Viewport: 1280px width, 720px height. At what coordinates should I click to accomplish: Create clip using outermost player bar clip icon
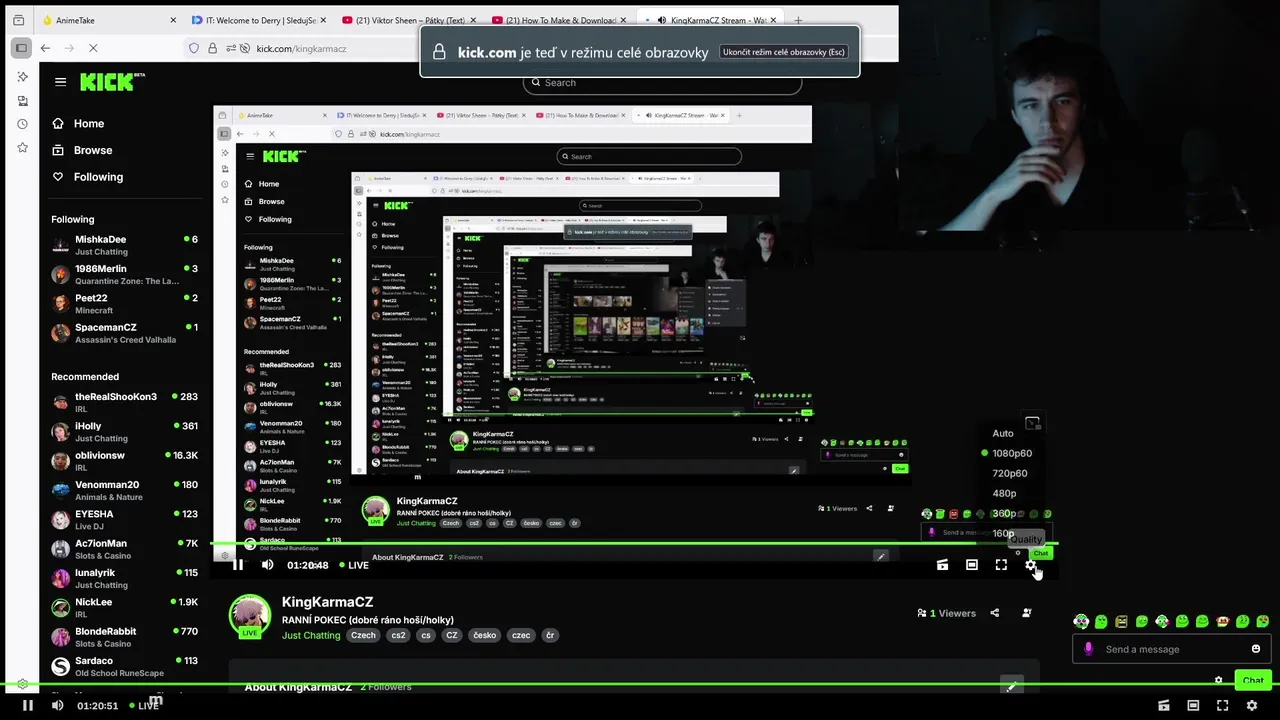[1163, 705]
